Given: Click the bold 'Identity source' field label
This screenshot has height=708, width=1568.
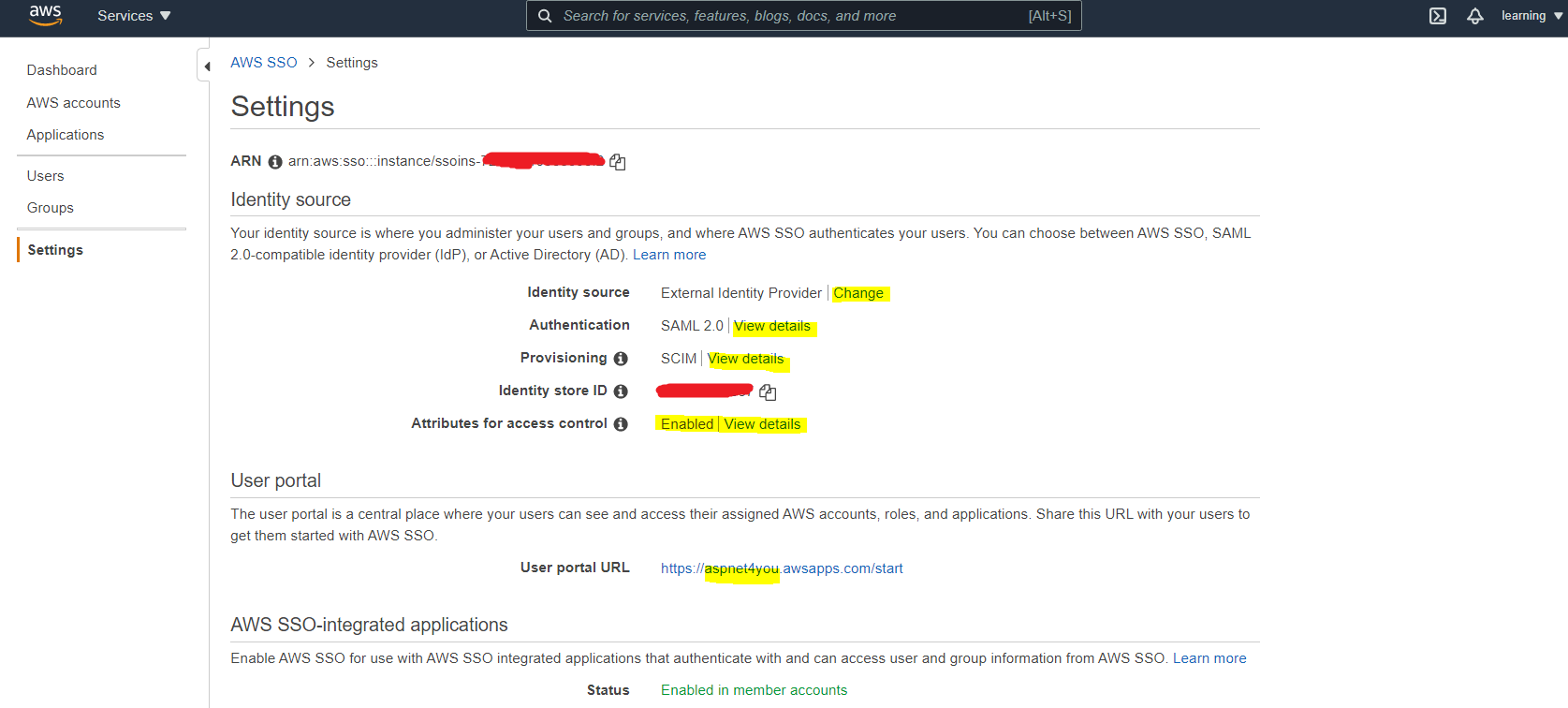Looking at the screenshot, I should (x=579, y=292).
